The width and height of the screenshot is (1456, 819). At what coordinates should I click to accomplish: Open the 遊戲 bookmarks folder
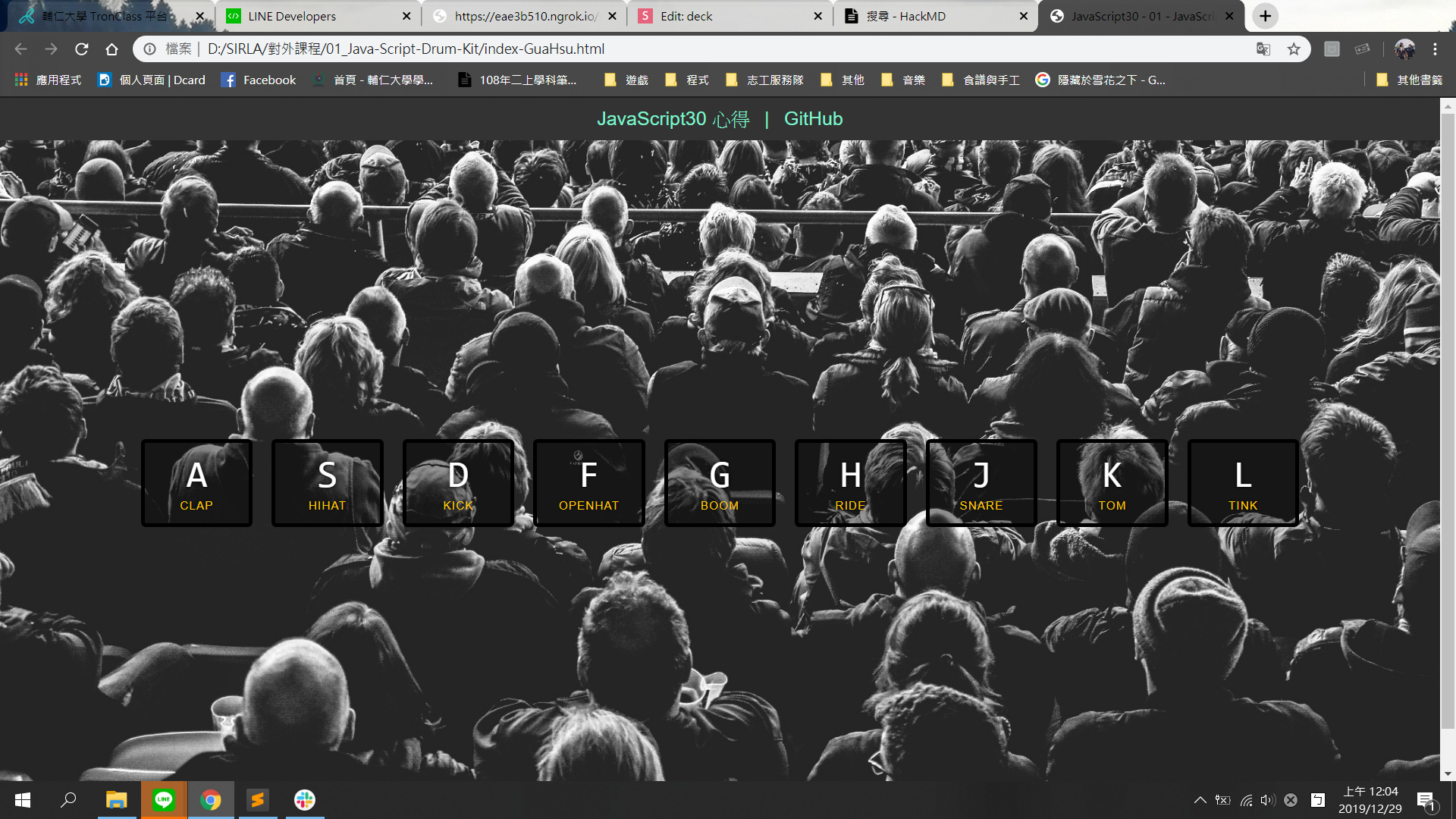626,80
